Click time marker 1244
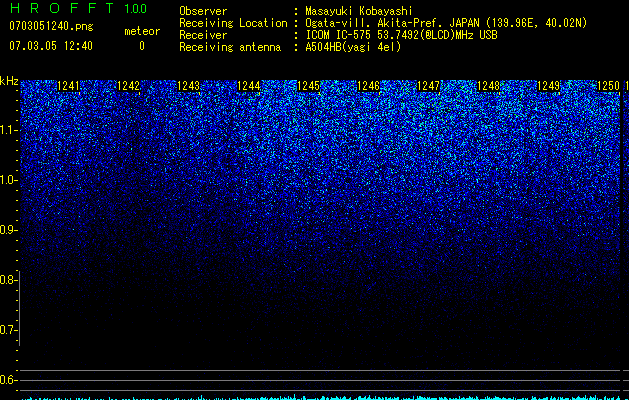Image resolution: width=629 pixels, height=400 pixels. (x=249, y=86)
